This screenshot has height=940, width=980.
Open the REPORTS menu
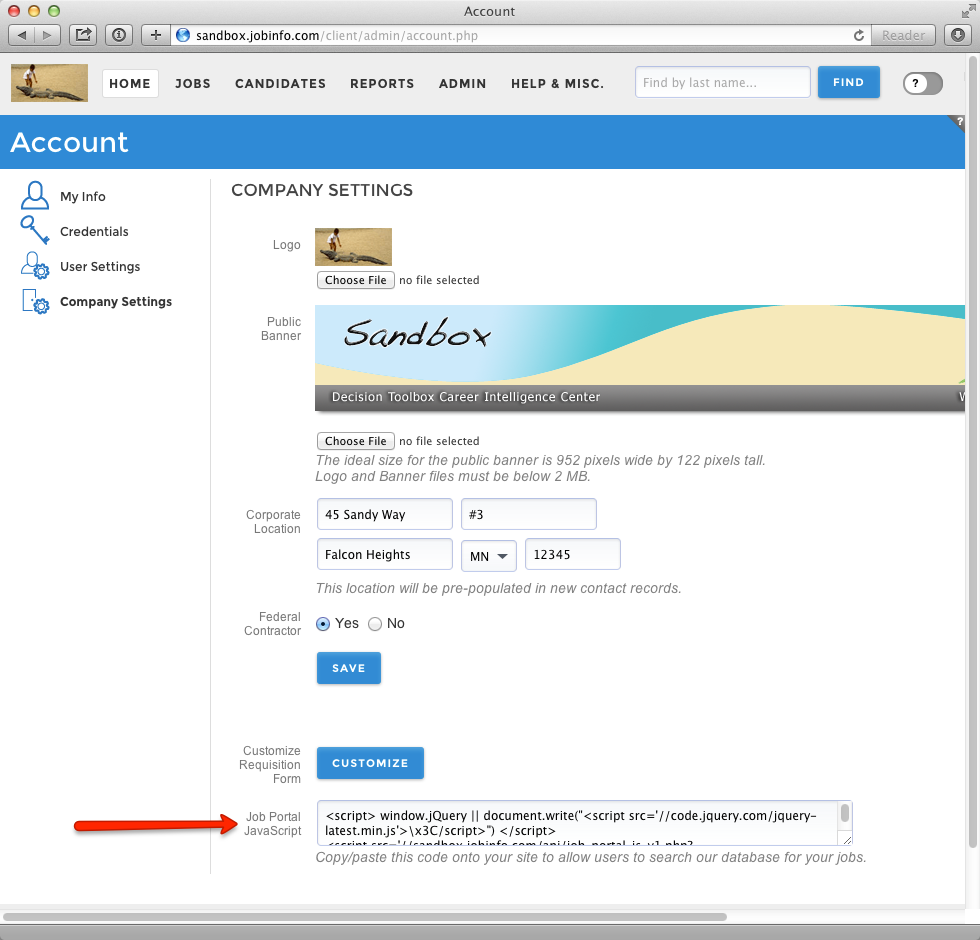pyautogui.click(x=382, y=83)
